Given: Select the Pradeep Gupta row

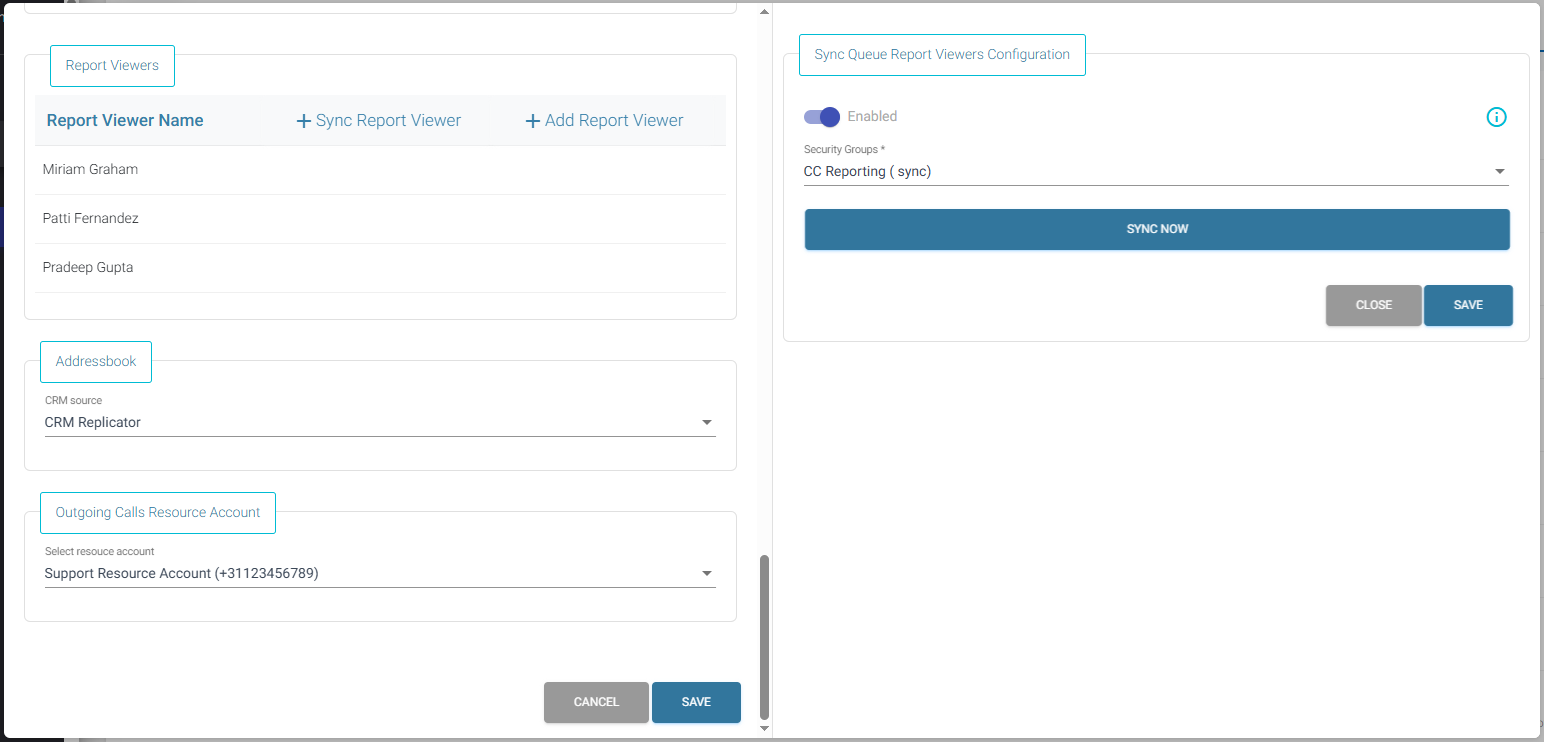Looking at the screenshot, I should click(380, 268).
